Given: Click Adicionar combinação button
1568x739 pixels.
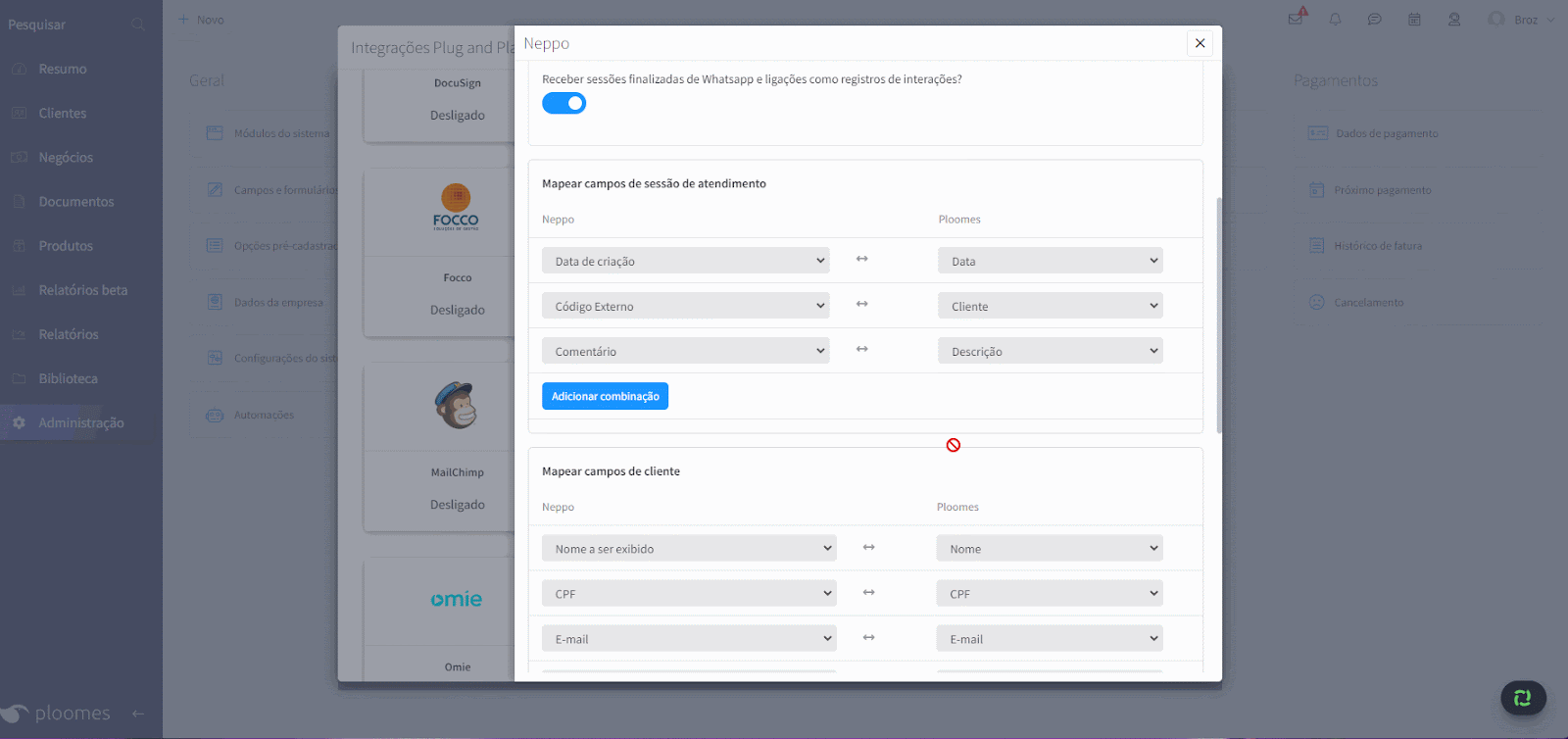Looking at the screenshot, I should [x=605, y=396].
